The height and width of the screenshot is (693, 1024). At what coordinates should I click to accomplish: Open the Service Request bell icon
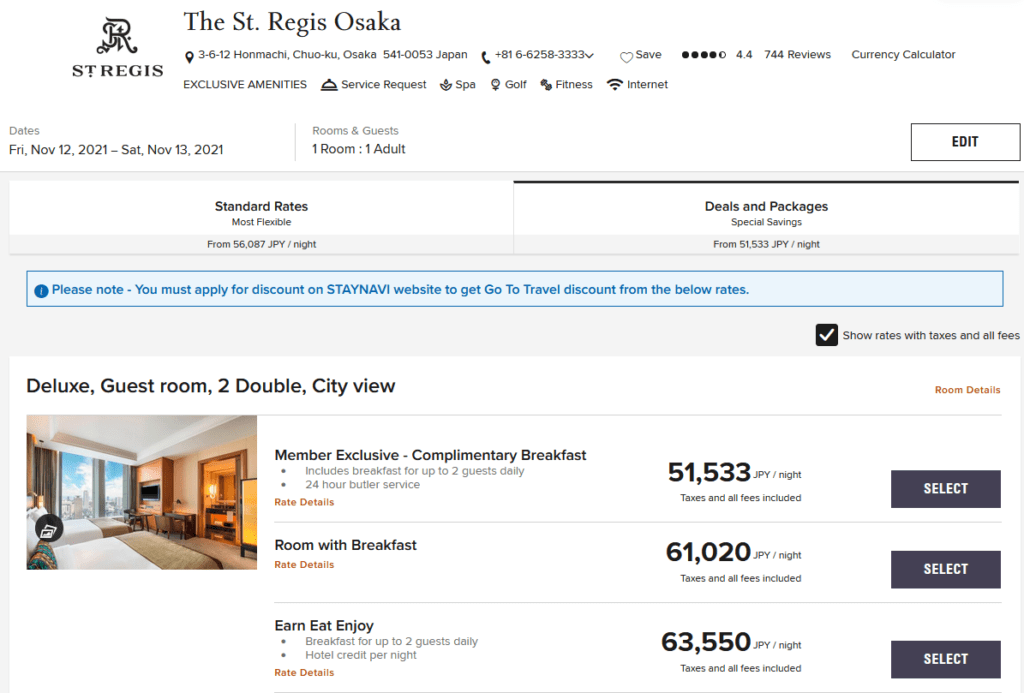[x=330, y=84]
